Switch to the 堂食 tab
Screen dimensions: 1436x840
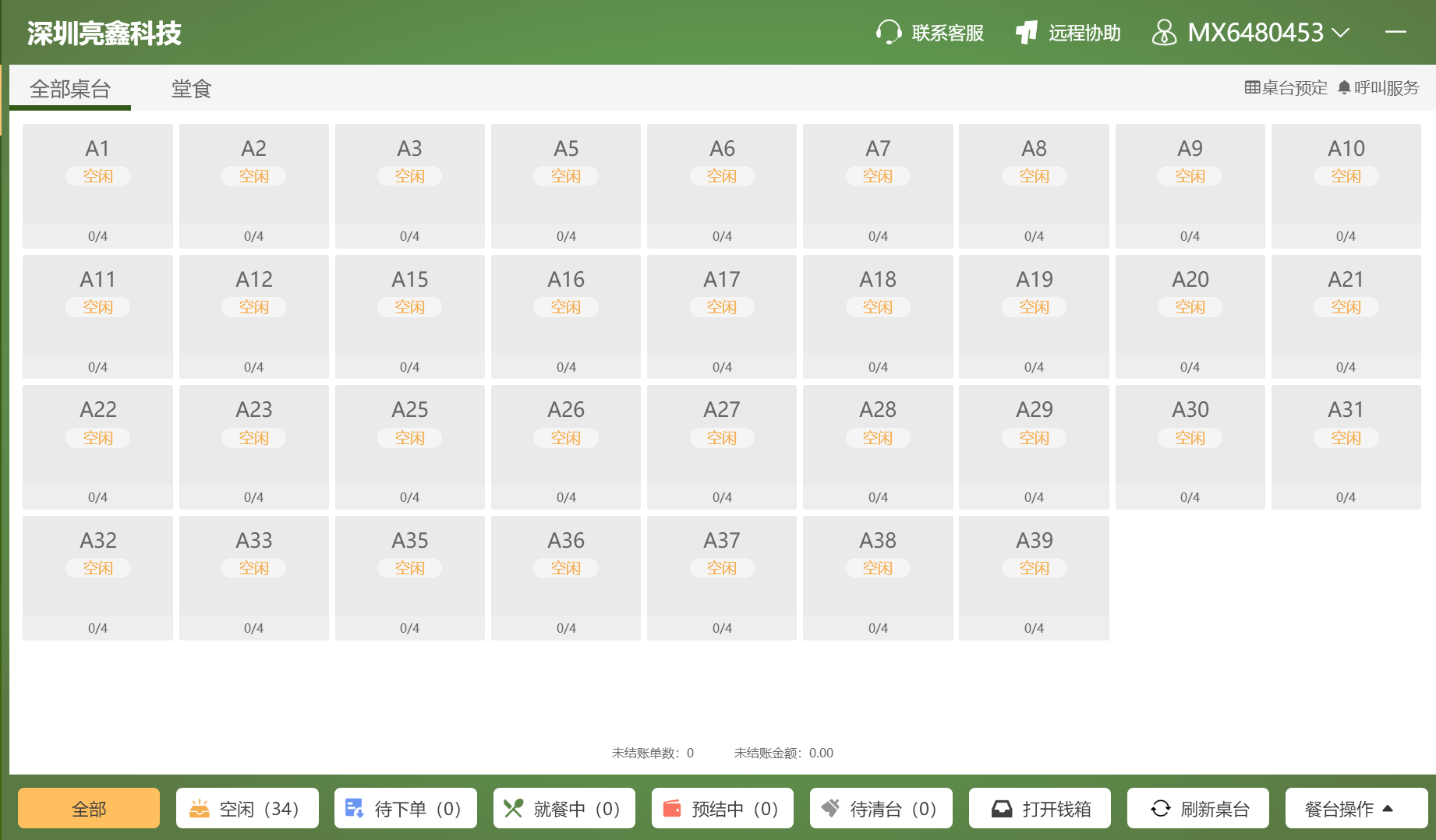pyautogui.click(x=192, y=89)
